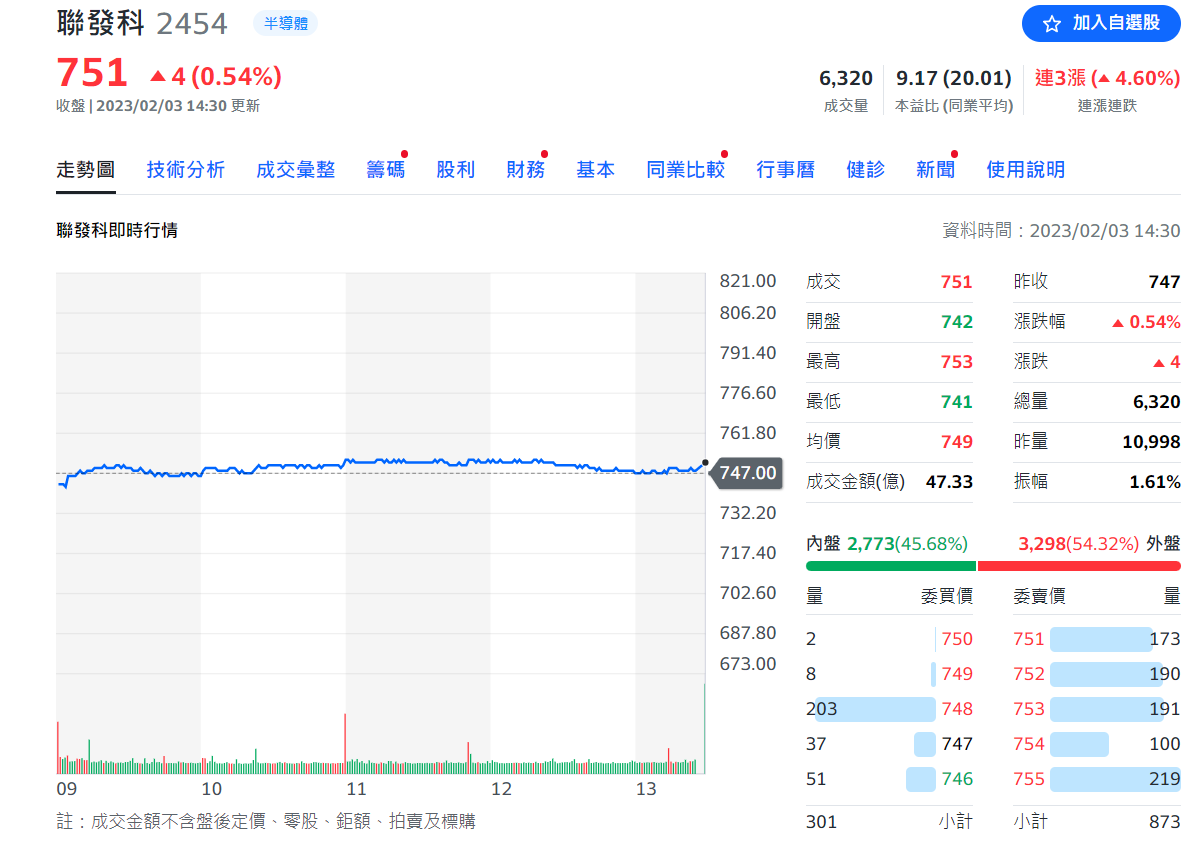Click the ask 小計 total 873
The height and width of the screenshot is (860, 1203).
pyautogui.click(x=1165, y=822)
